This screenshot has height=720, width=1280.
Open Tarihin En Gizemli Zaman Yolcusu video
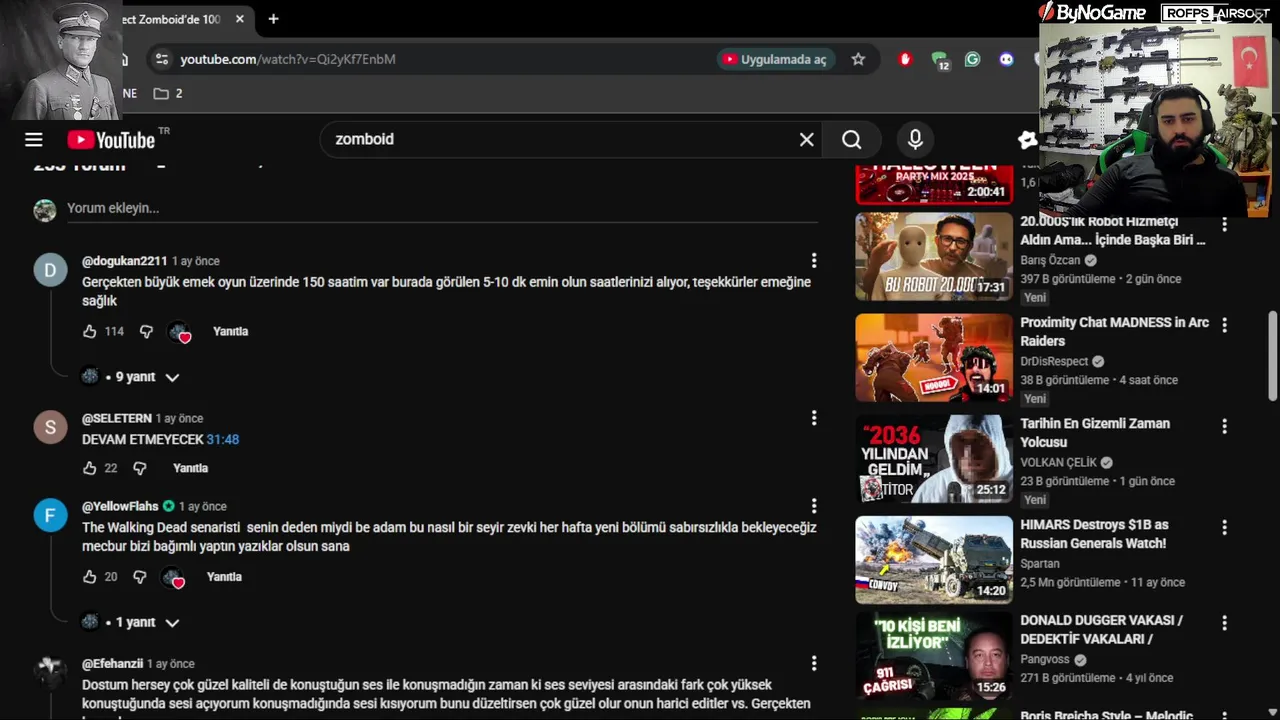1095,432
